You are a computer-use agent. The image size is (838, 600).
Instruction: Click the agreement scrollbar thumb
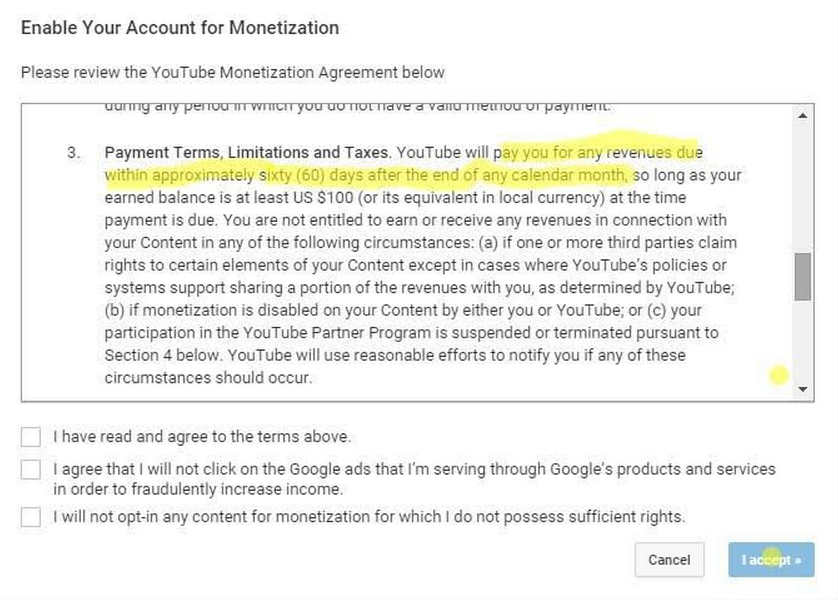click(x=803, y=276)
